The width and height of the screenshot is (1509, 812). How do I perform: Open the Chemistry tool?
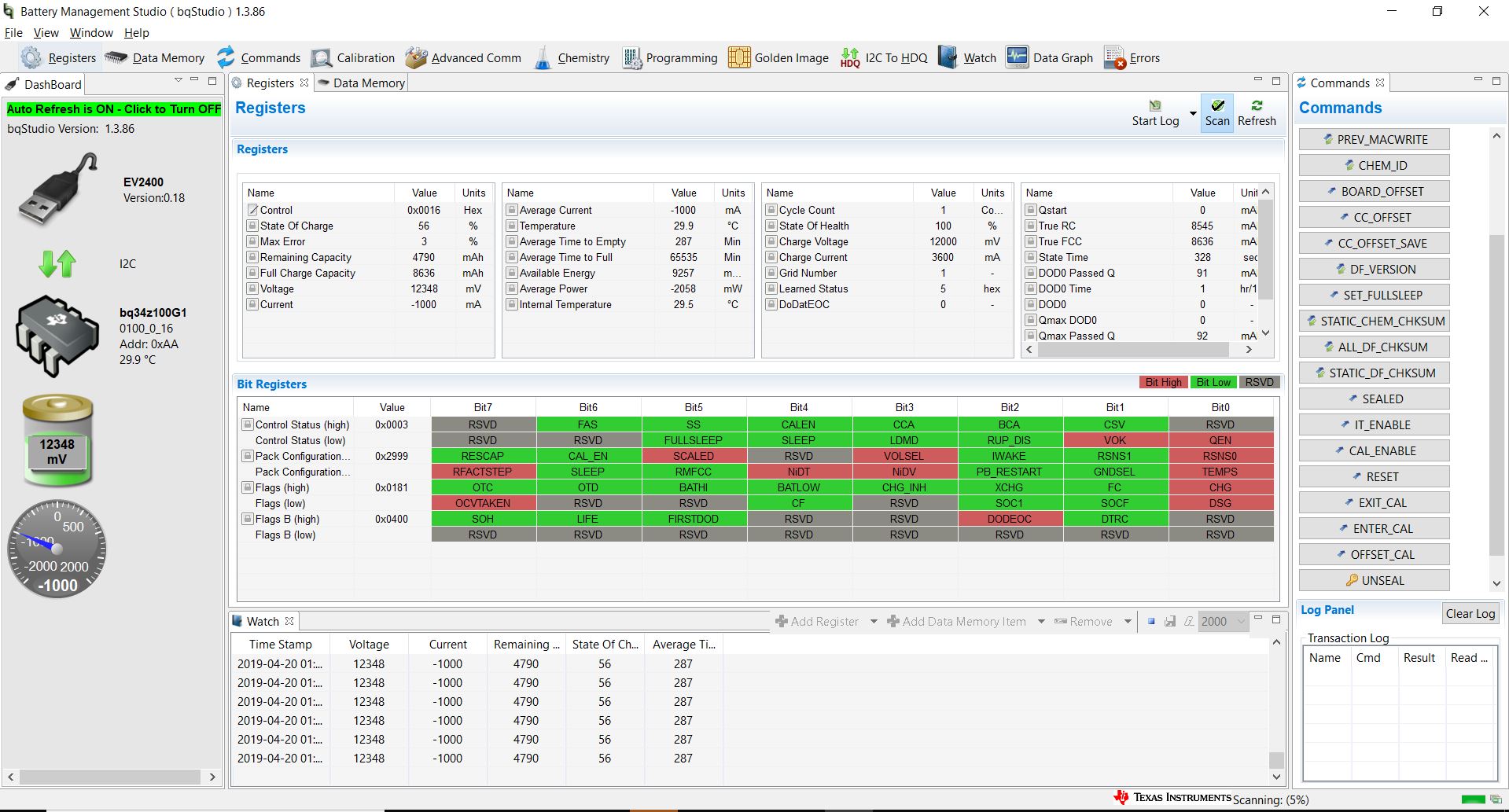click(572, 57)
